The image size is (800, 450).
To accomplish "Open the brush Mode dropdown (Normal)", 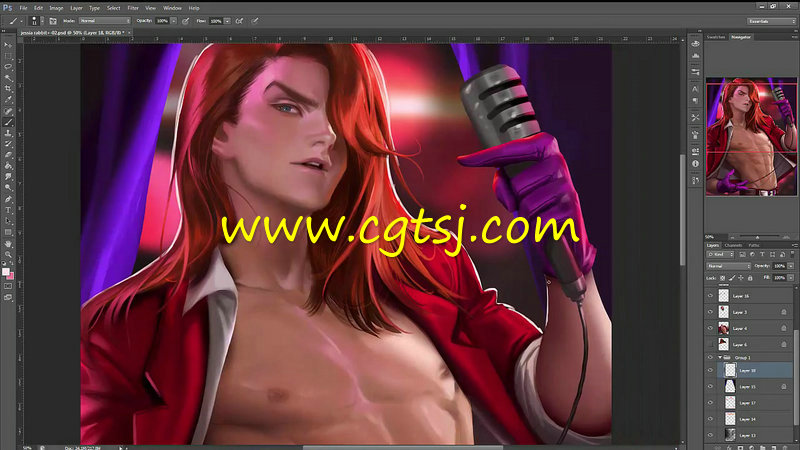I will click(x=105, y=21).
